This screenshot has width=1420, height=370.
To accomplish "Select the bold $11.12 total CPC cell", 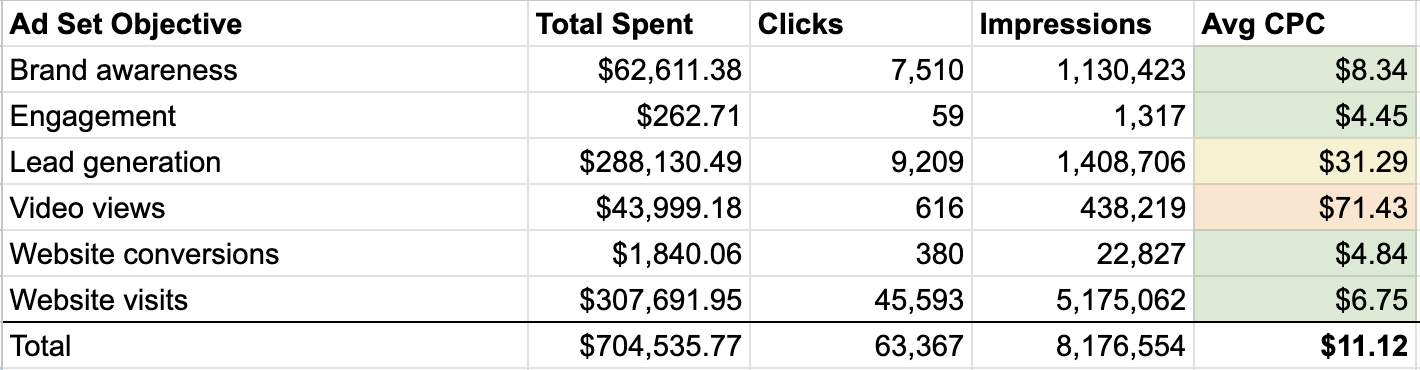I will tap(1305, 346).
